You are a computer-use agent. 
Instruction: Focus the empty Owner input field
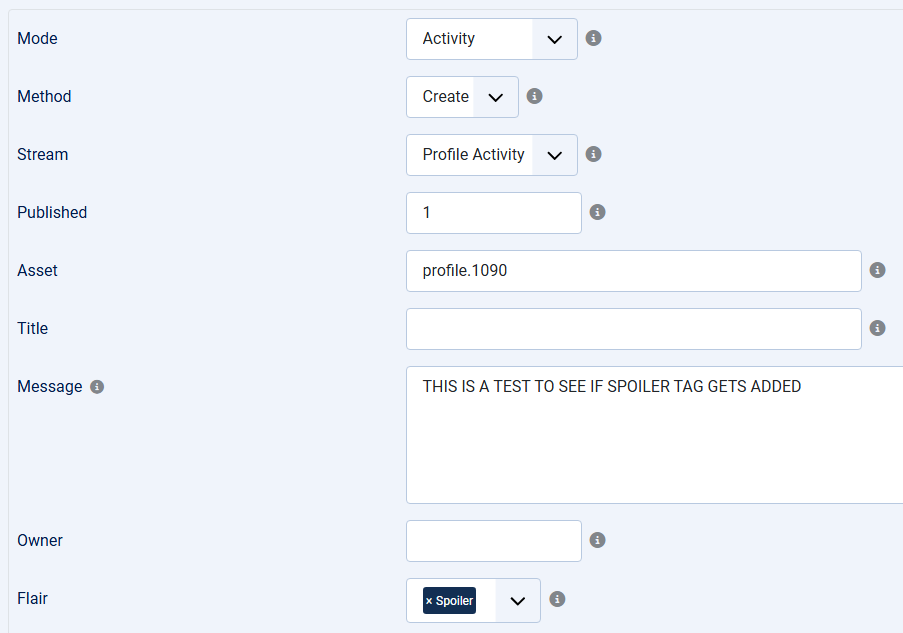coord(493,541)
